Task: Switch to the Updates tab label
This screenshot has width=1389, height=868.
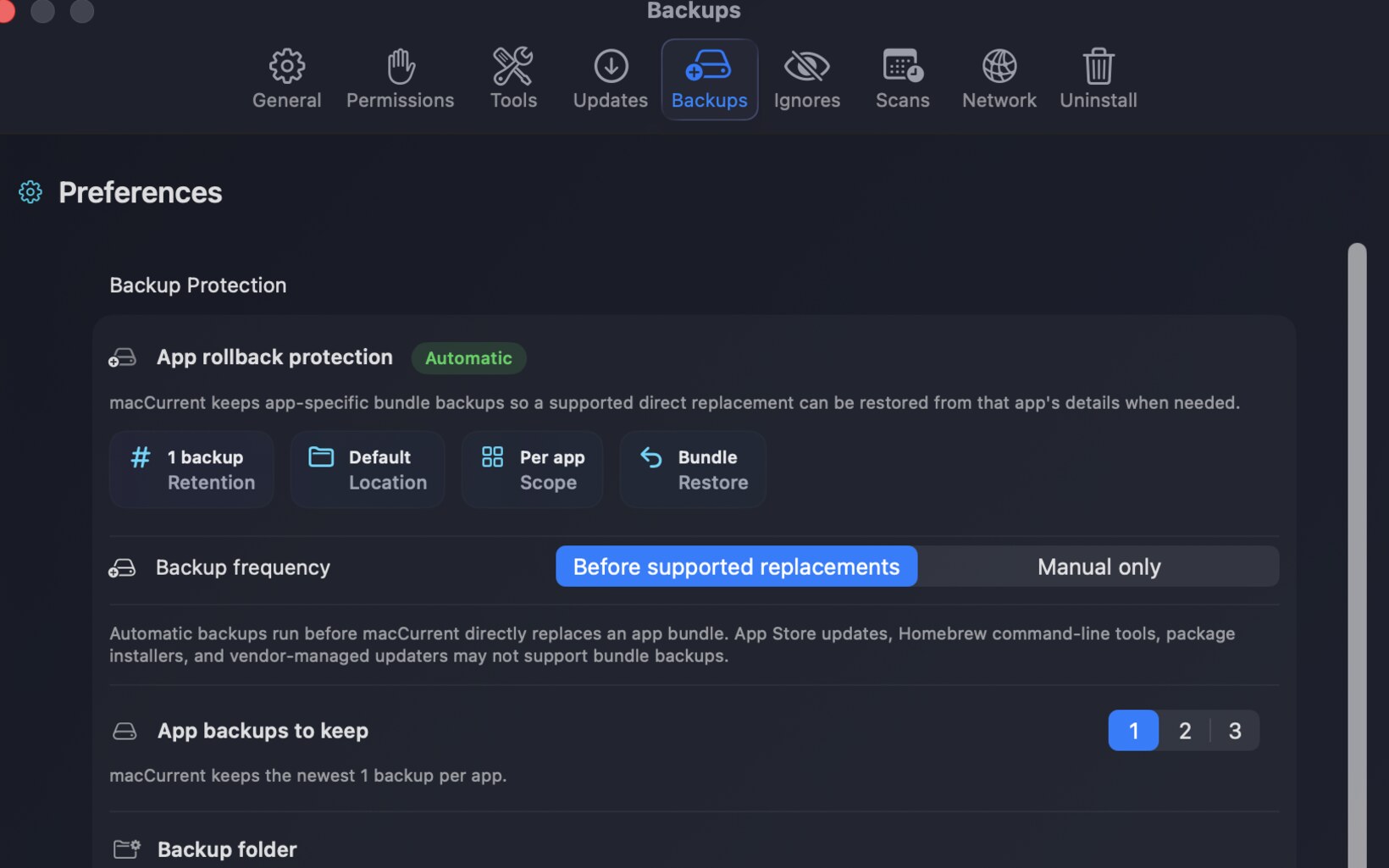Action: (x=611, y=100)
